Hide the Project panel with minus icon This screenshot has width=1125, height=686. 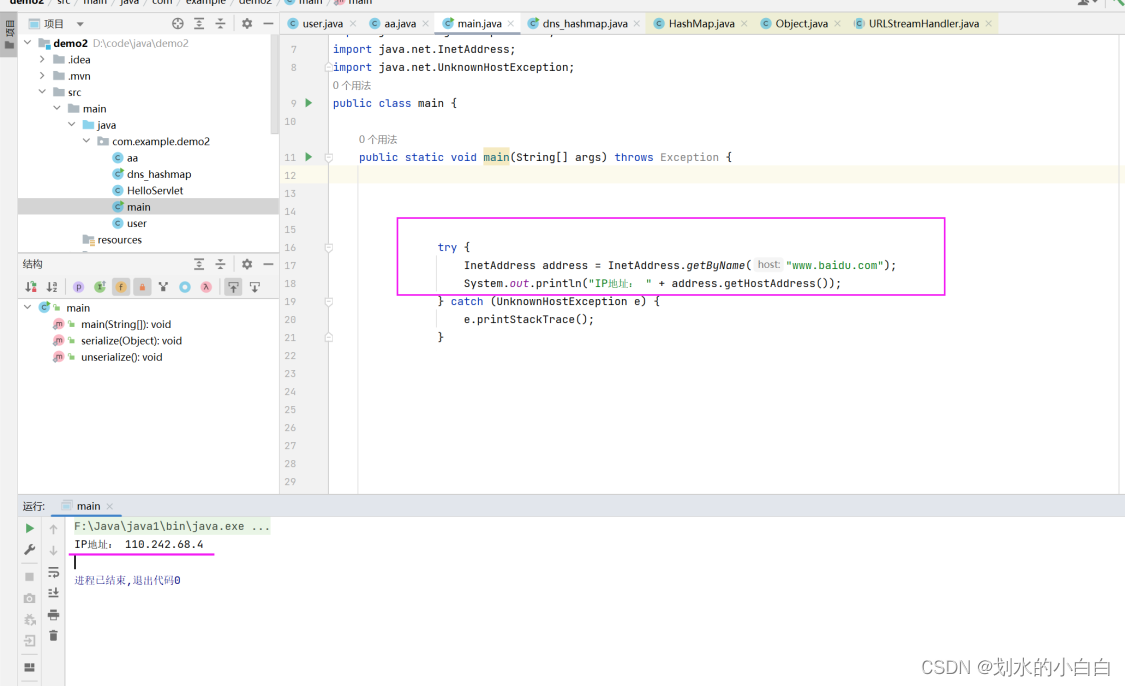[268, 24]
